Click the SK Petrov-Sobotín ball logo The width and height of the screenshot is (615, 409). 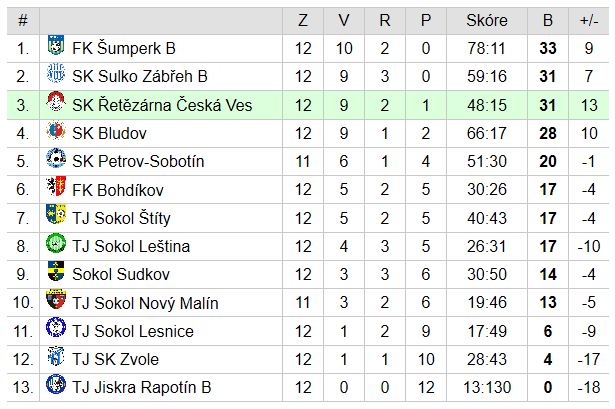click(56, 158)
